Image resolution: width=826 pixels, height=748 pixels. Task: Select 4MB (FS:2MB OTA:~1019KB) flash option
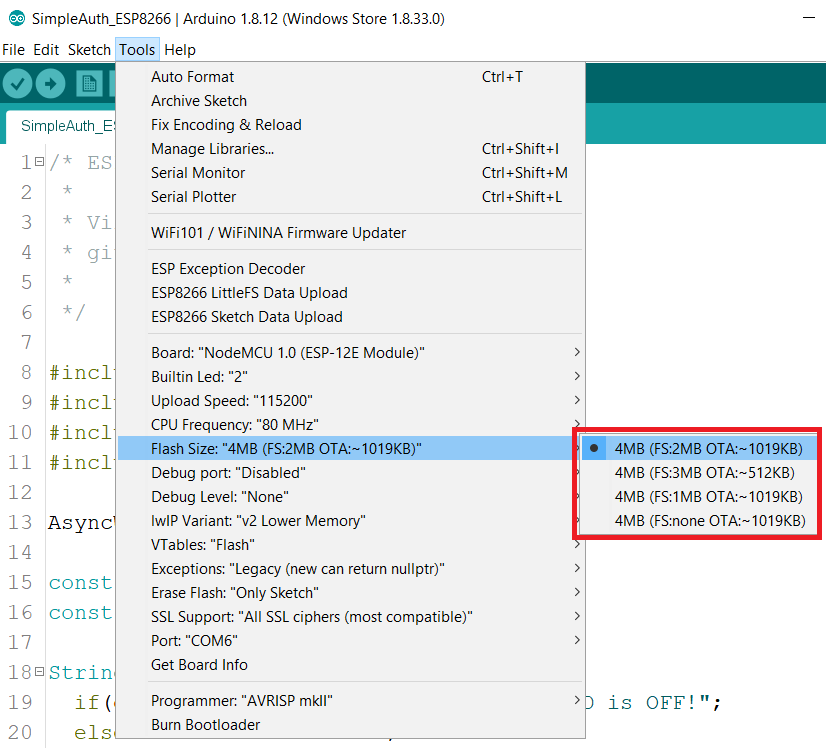(x=699, y=449)
